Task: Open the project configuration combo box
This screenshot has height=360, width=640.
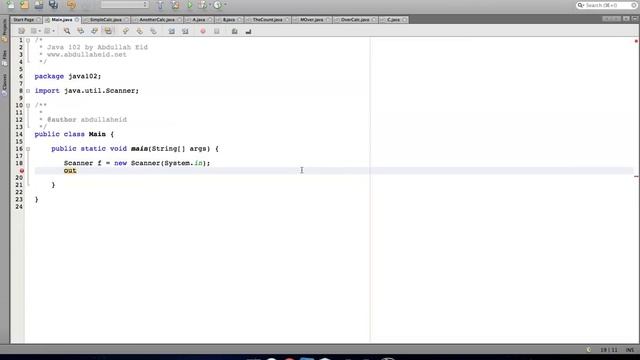Action: (124, 4)
